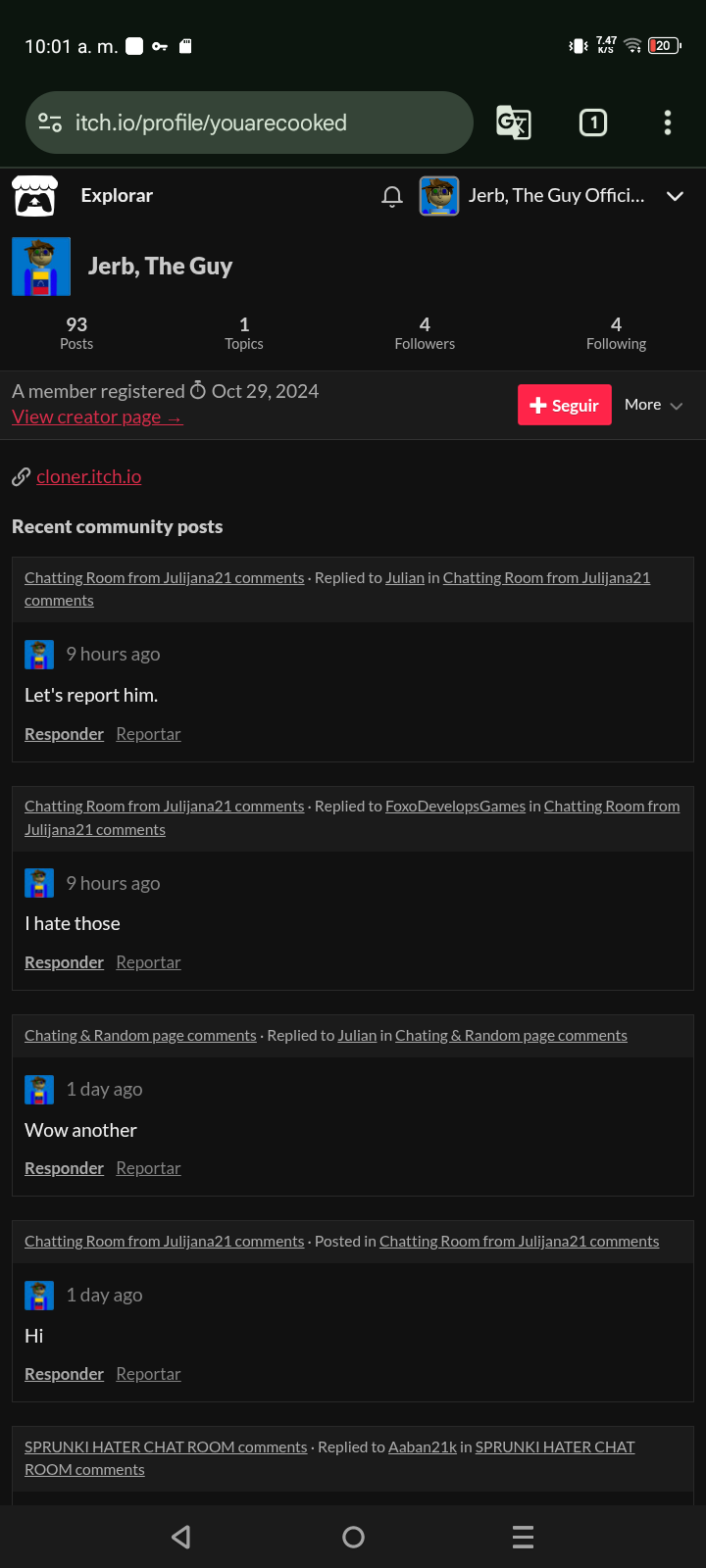706x1568 pixels.
Task: Tap the Google Translate icon
Action: click(x=514, y=122)
